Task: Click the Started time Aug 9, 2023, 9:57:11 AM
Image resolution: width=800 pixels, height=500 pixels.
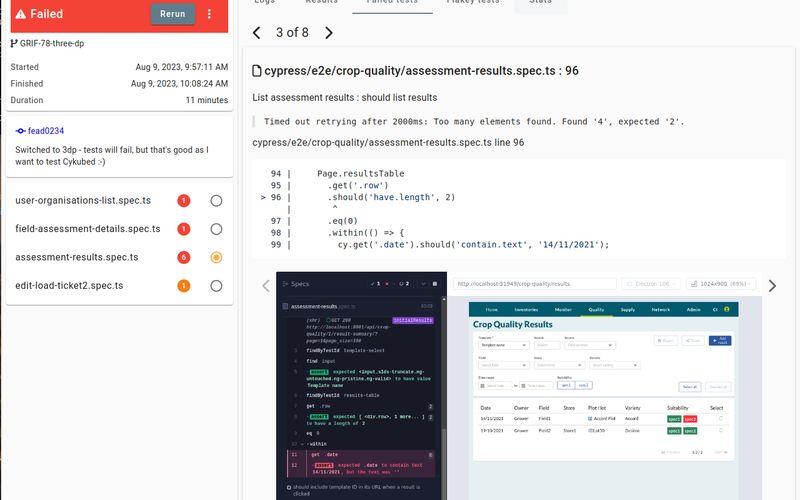Action: (x=182, y=67)
